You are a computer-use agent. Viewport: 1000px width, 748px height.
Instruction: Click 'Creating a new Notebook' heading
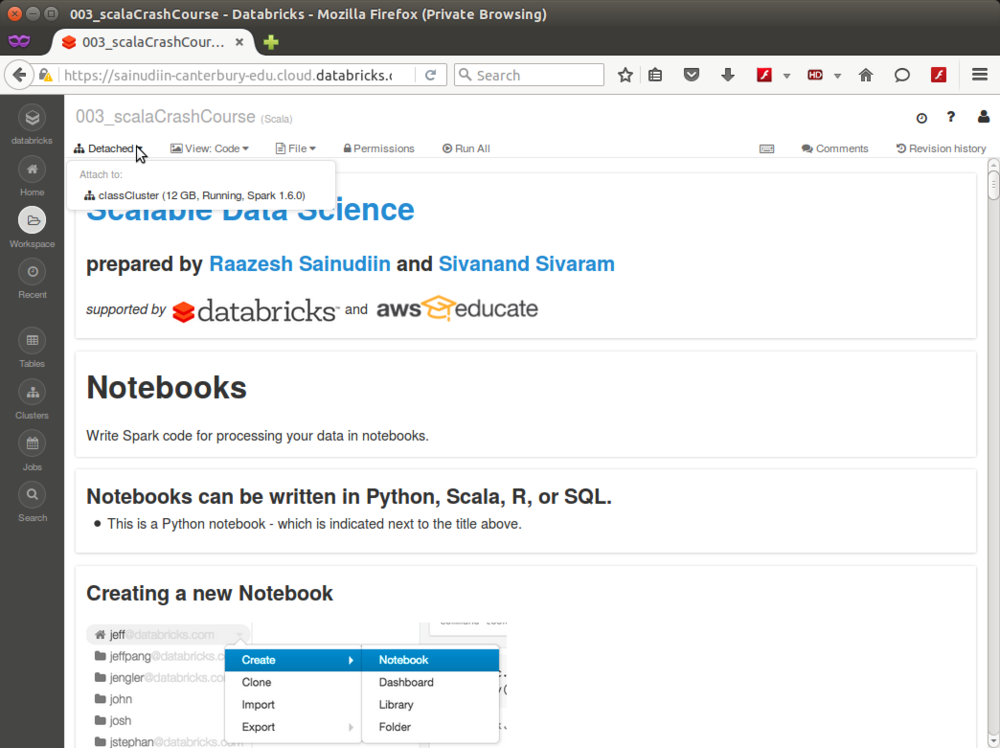209,594
